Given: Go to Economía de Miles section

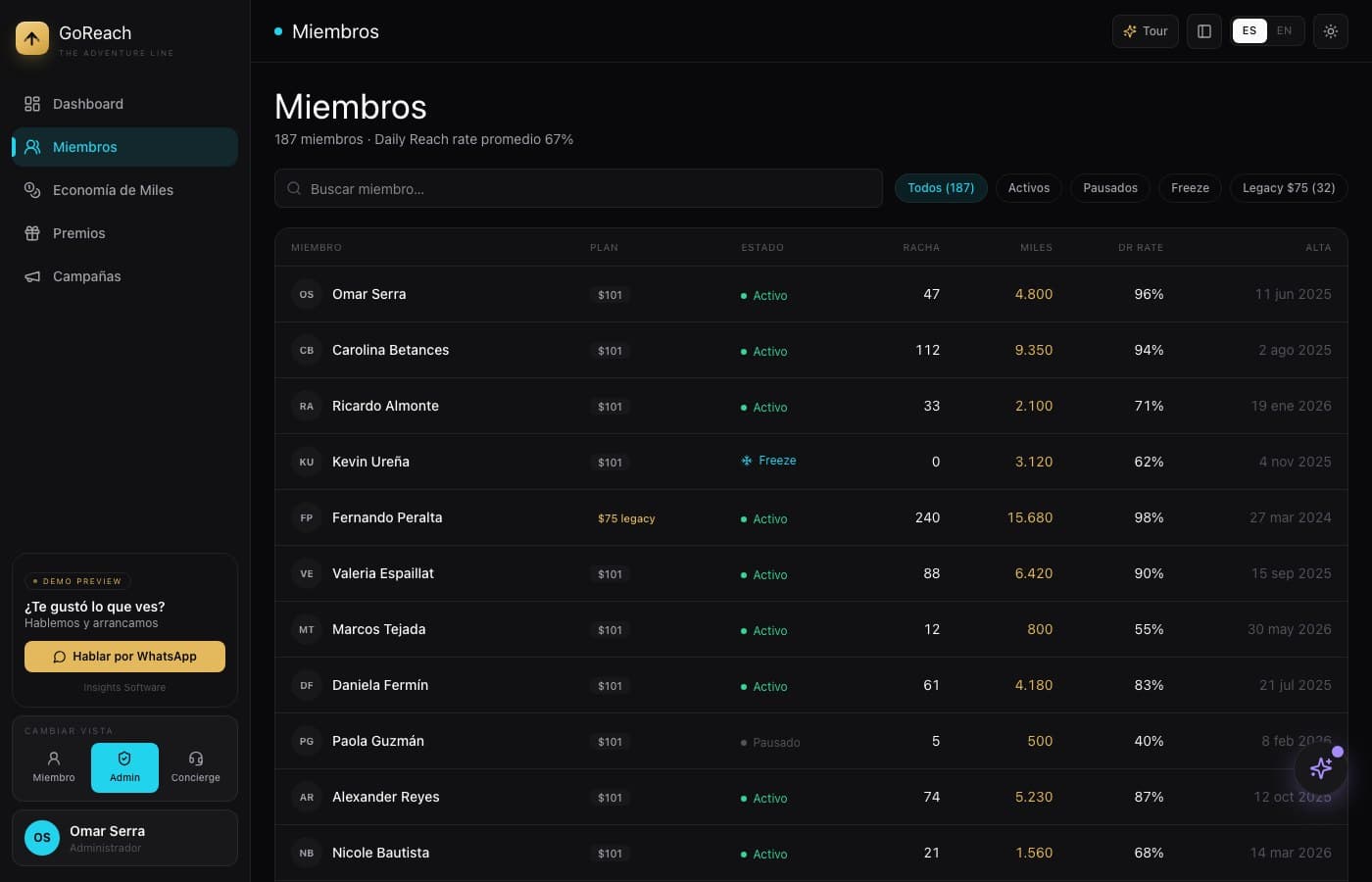Looking at the screenshot, I should 124,190.
